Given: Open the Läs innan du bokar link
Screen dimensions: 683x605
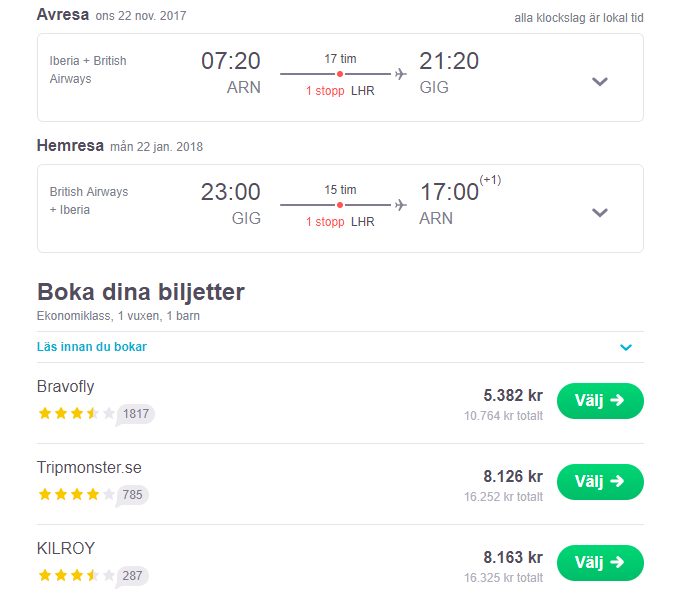Looking at the screenshot, I should coord(92,347).
